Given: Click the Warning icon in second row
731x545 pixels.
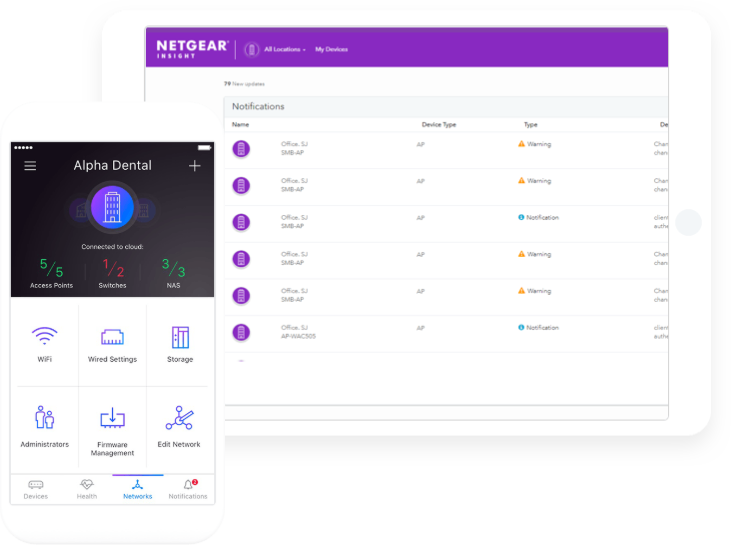Looking at the screenshot, I should click(x=521, y=180).
